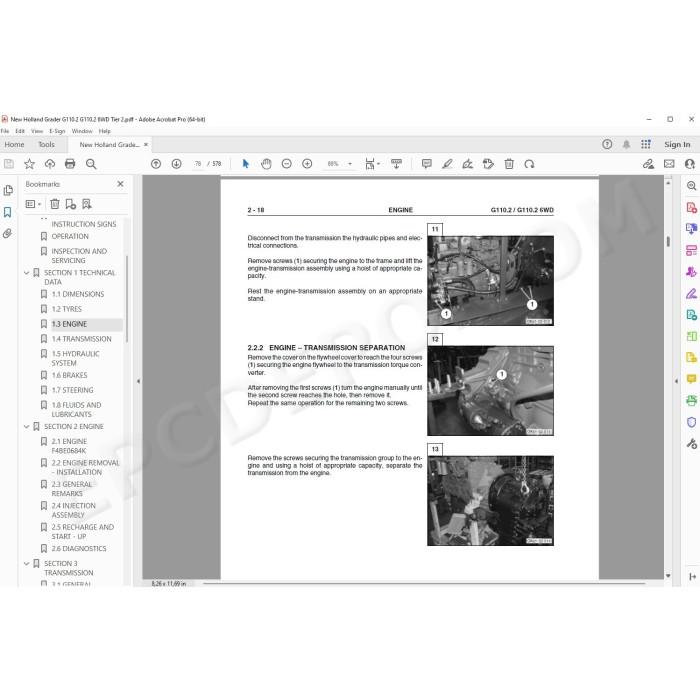Viewport: 700px width, 700px height.
Task: Open the sign document tool
Action: coord(467,164)
